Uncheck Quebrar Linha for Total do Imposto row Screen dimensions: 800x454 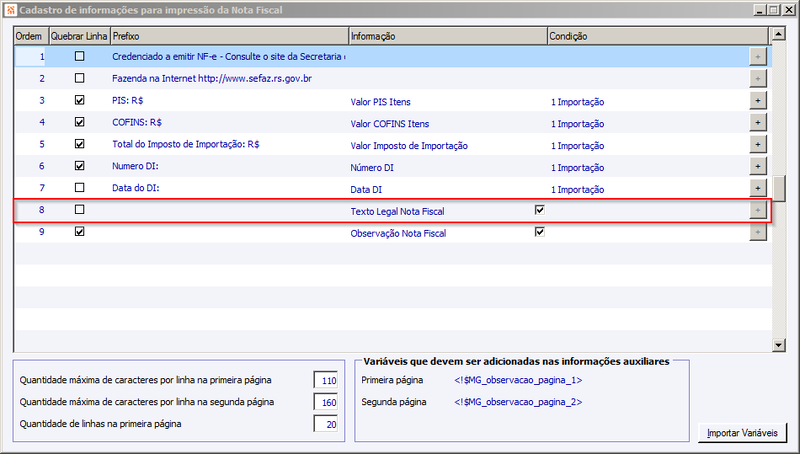click(80, 144)
